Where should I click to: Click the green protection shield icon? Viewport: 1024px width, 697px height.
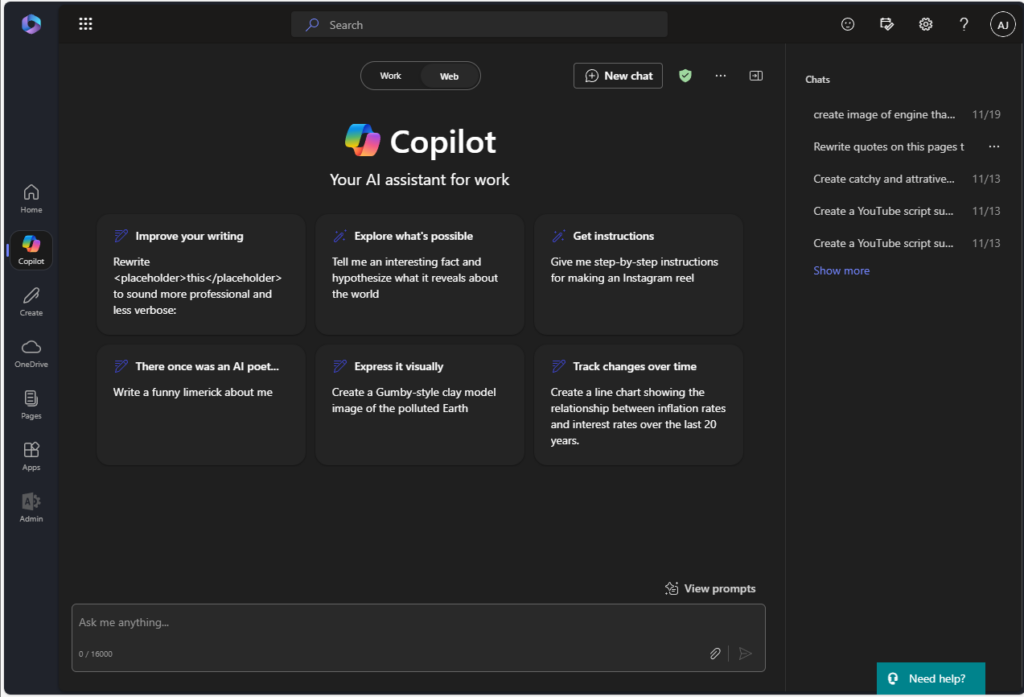[x=685, y=76]
